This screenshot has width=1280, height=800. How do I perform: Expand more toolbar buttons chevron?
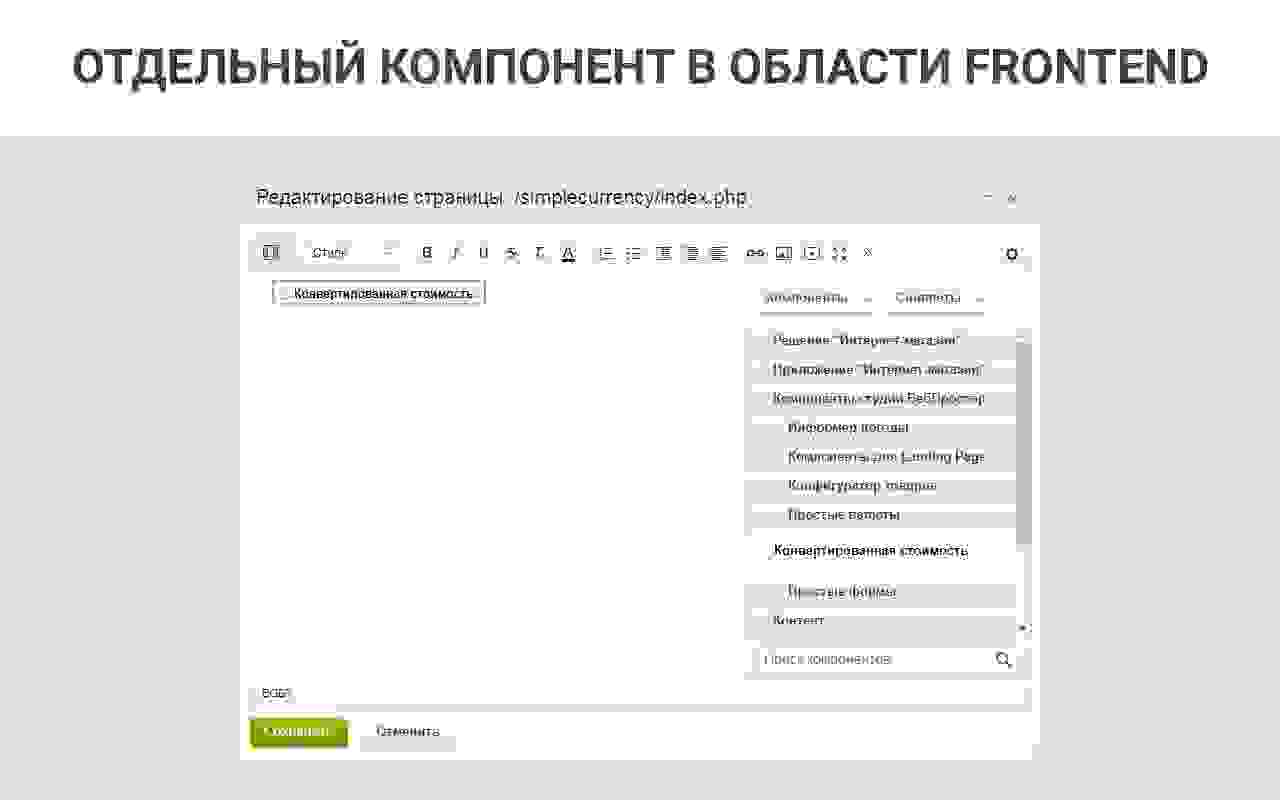click(867, 252)
